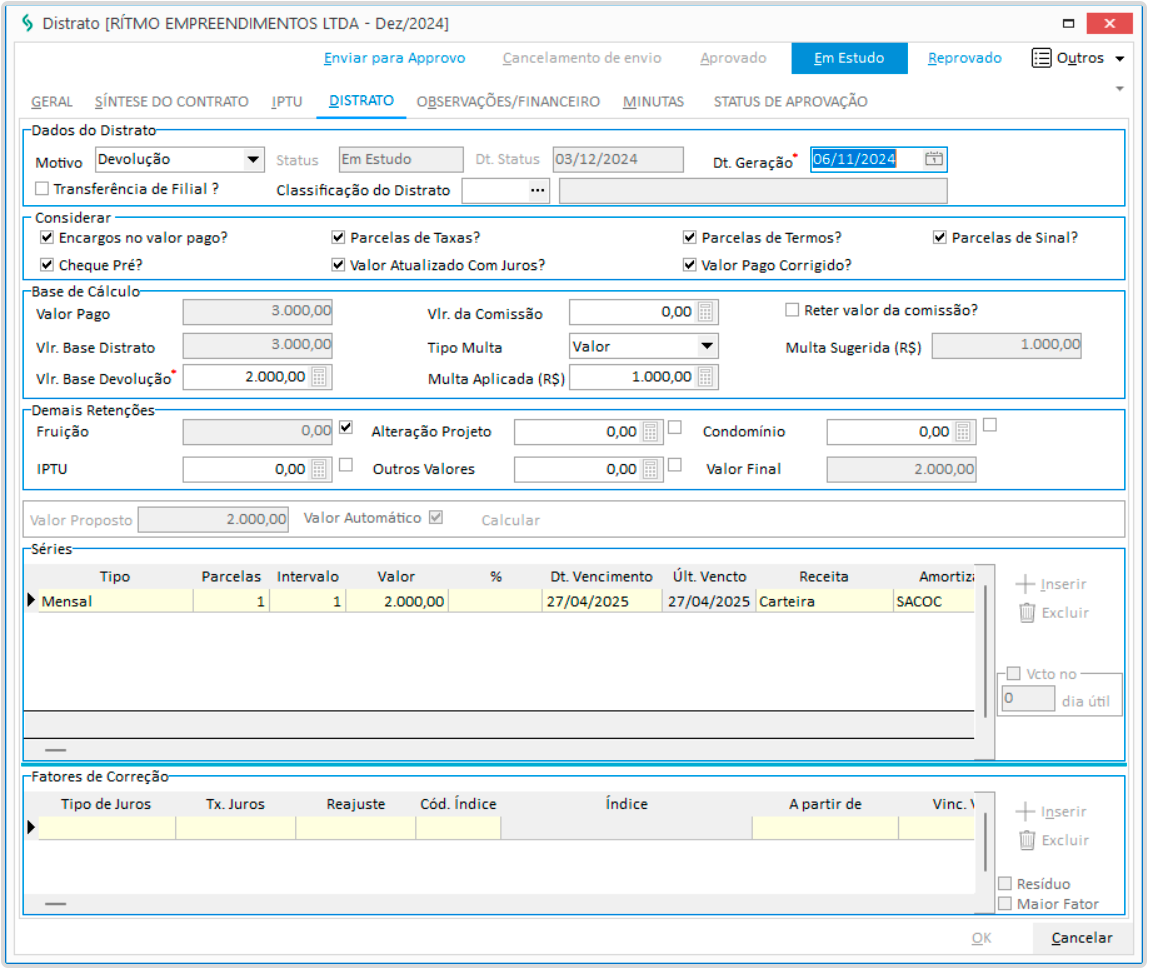Open calculator for Multa Aplicada field
Viewport: 1149px width, 969px height.
pos(706,377)
